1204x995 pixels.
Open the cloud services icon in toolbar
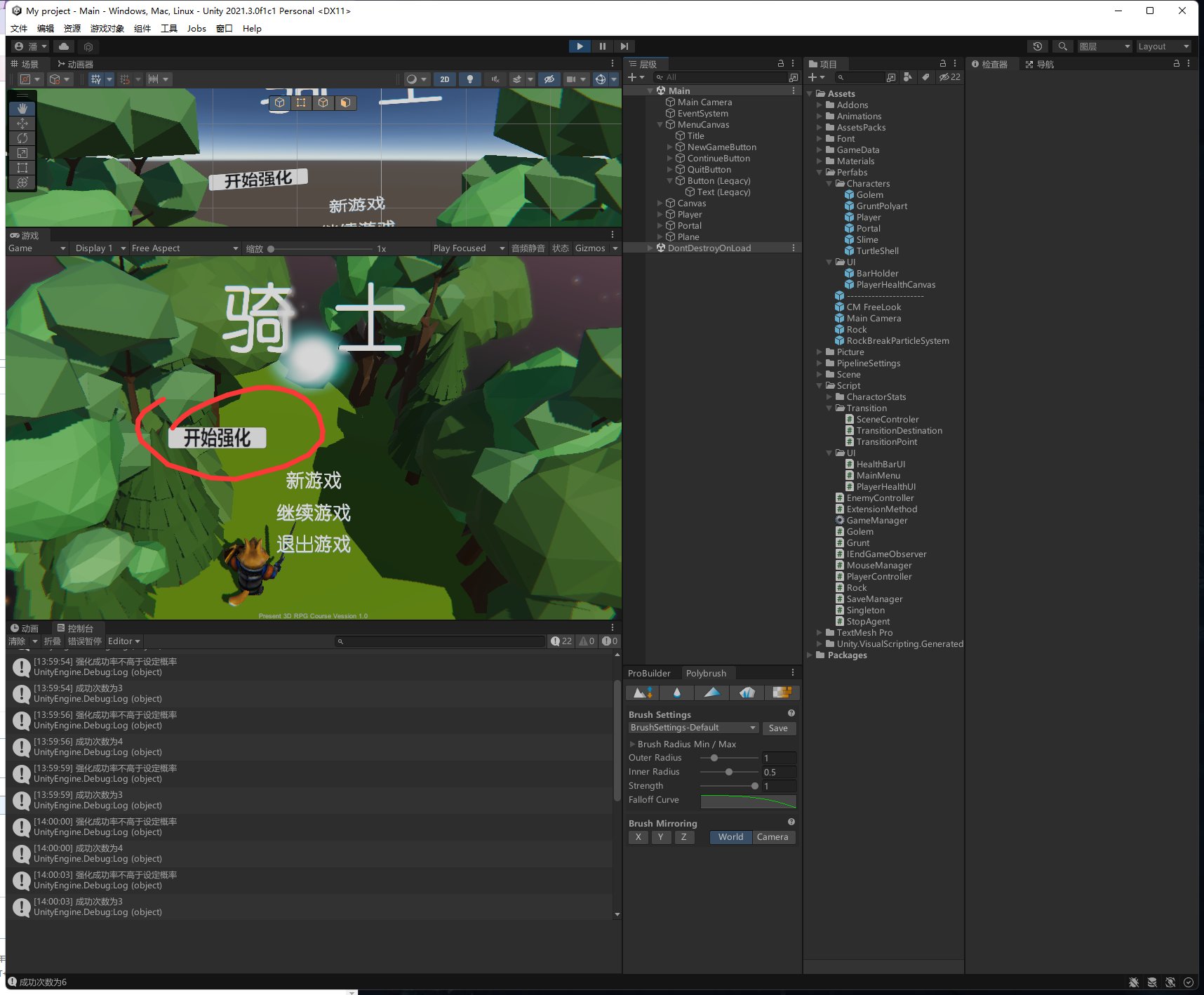tap(64, 46)
